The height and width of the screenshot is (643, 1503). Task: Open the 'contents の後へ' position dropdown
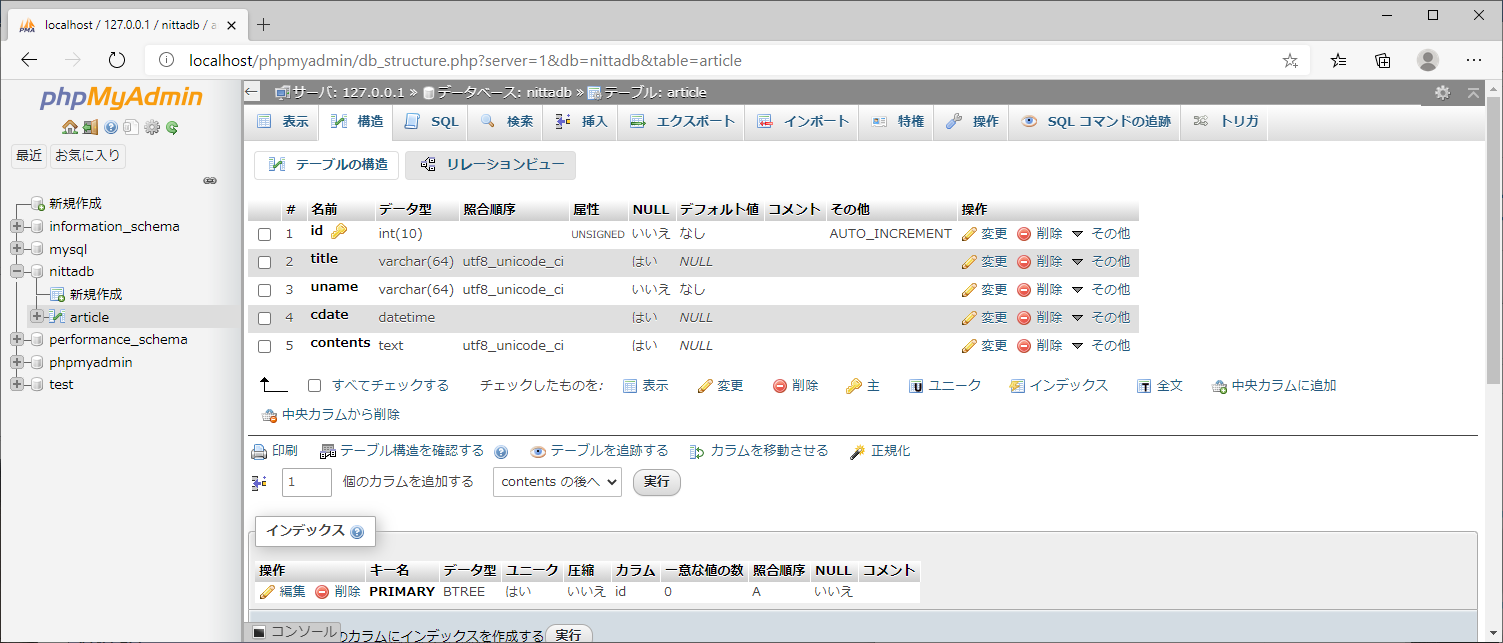tap(557, 482)
